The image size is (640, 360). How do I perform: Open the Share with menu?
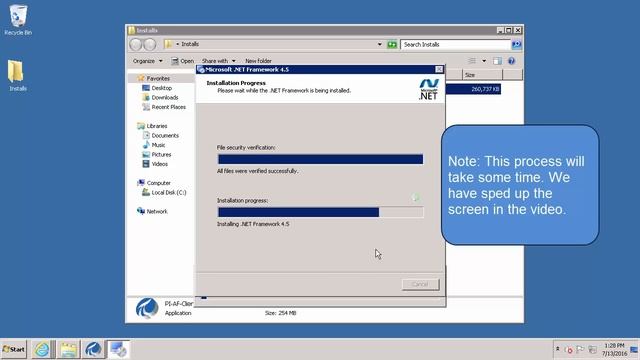pos(218,61)
